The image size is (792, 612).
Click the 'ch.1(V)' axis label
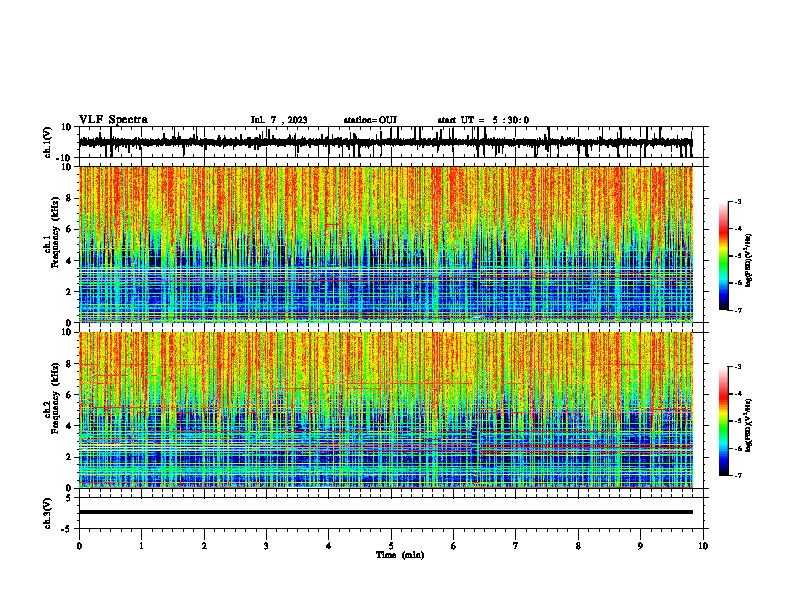(x=48, y=142)
